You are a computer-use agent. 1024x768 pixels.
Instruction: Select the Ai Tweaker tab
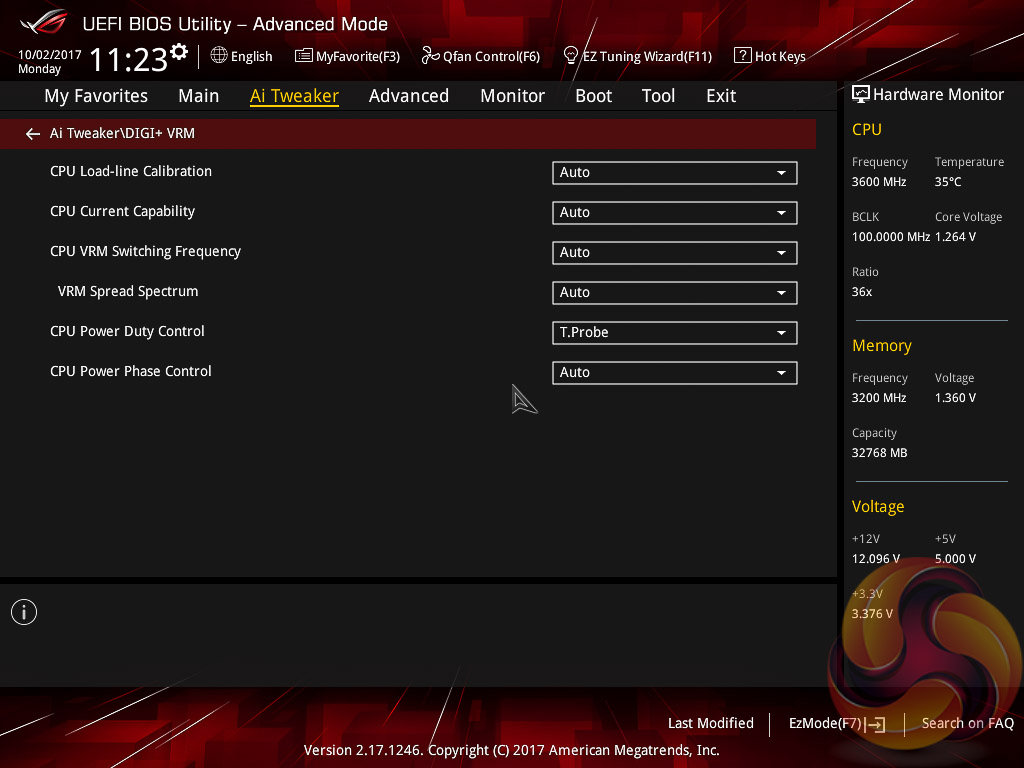294,96
